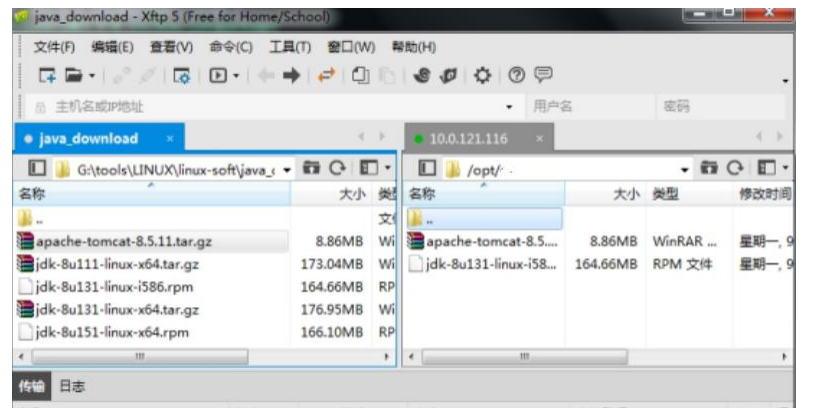Open the 编辑(E) menu

coord(112,47)
